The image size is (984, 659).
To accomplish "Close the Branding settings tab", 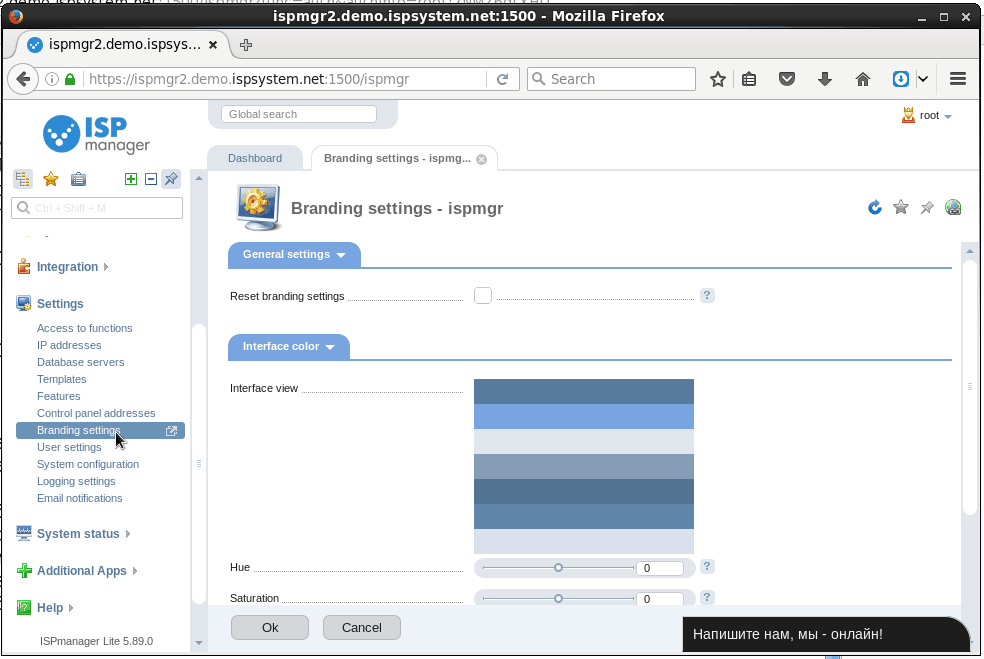I will point(481,159).
